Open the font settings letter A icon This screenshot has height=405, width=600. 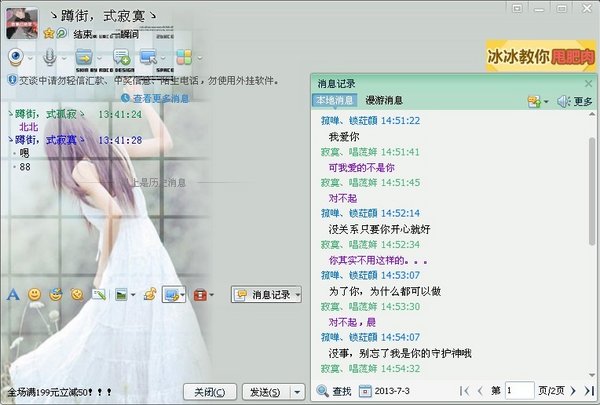pos(13,294)
